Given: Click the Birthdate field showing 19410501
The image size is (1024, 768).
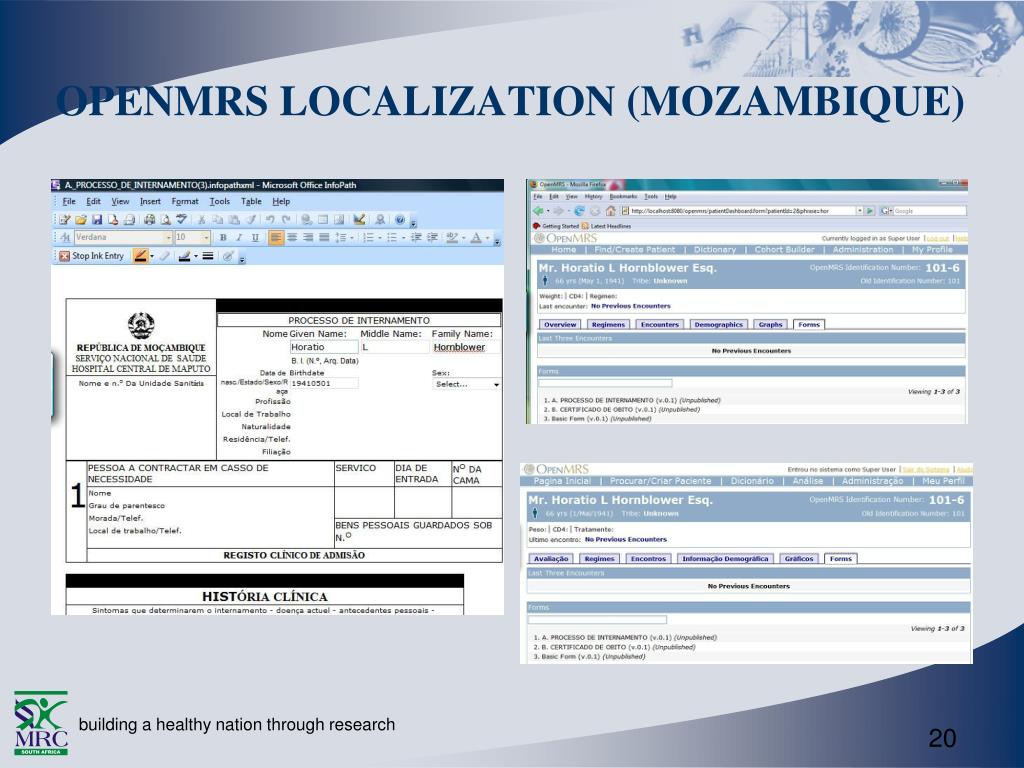Looking at the screenshot, I should (x=324, y=383).
